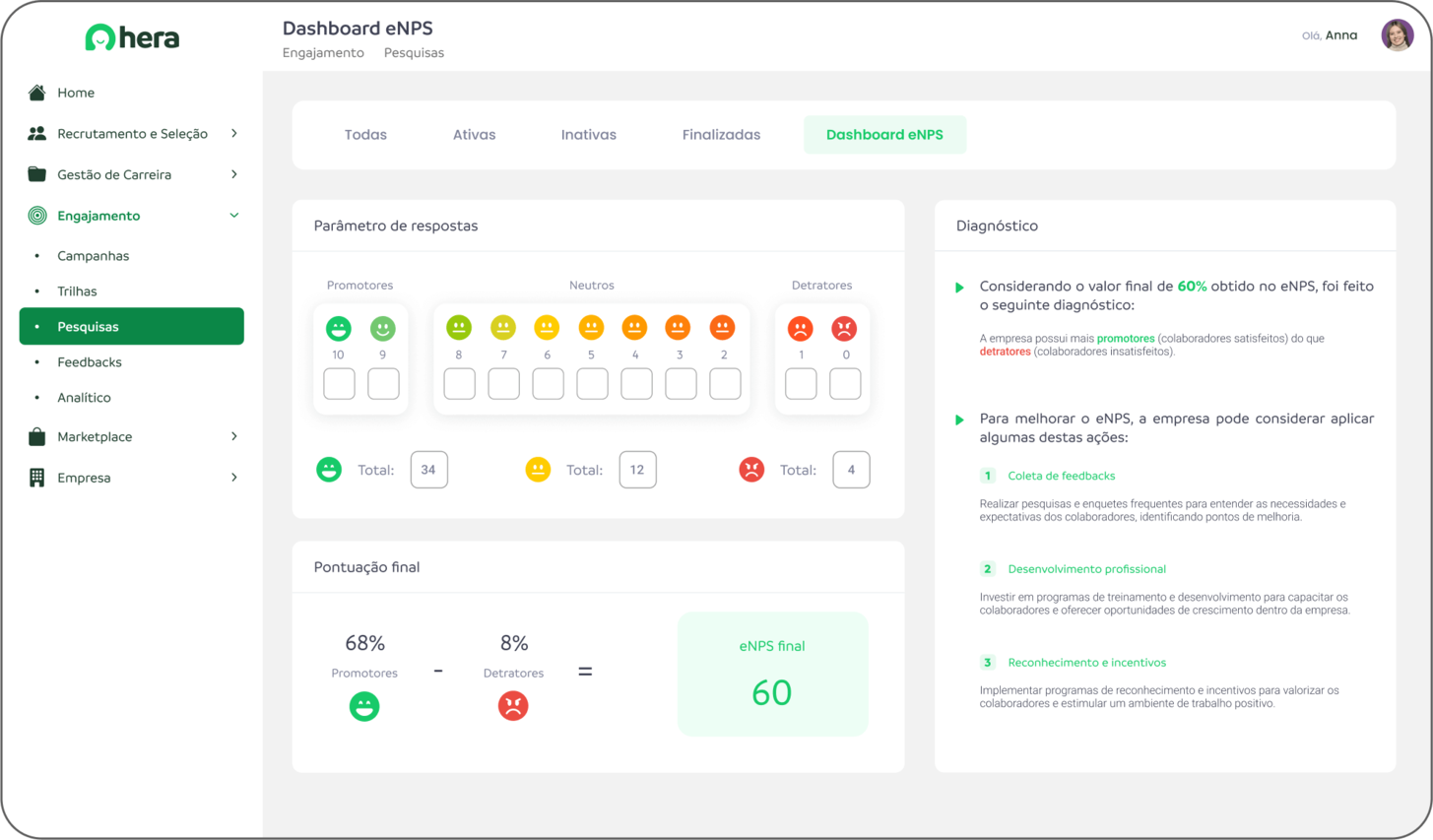Click the Empresa building icon
Viewport: 1433px width, 840px height.
36,478
